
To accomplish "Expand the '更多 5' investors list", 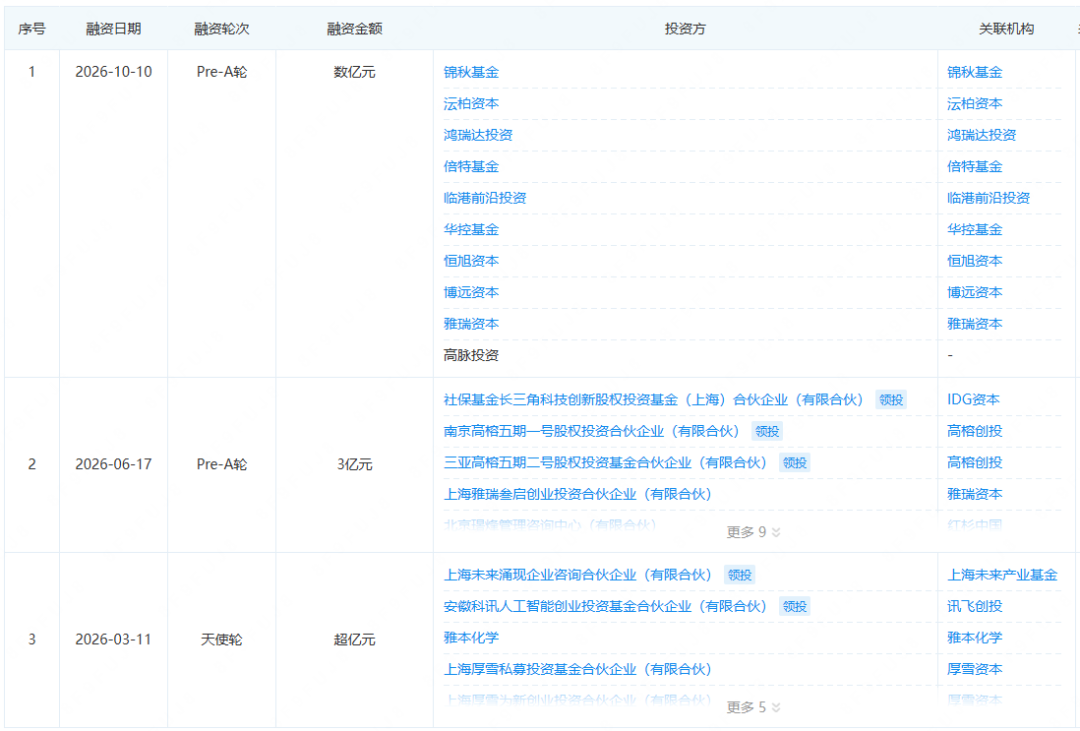I will coord(754,707).
